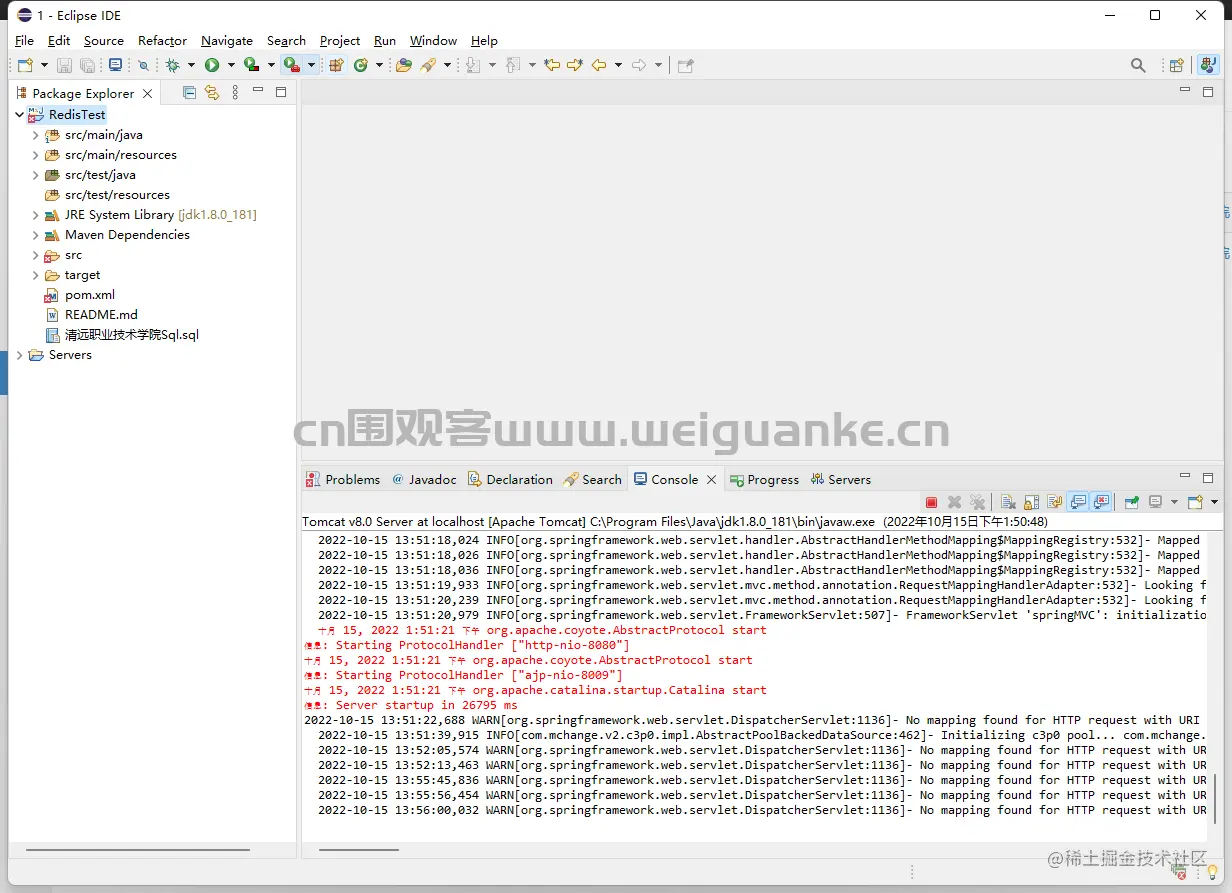Click the New file wizard icon
Screen dimensions: 1232x893
pos(25,65)
